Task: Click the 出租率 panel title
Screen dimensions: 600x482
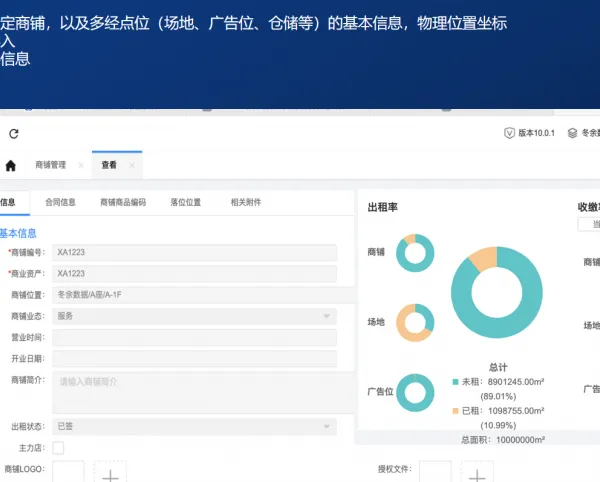Action: click(383, 207)
